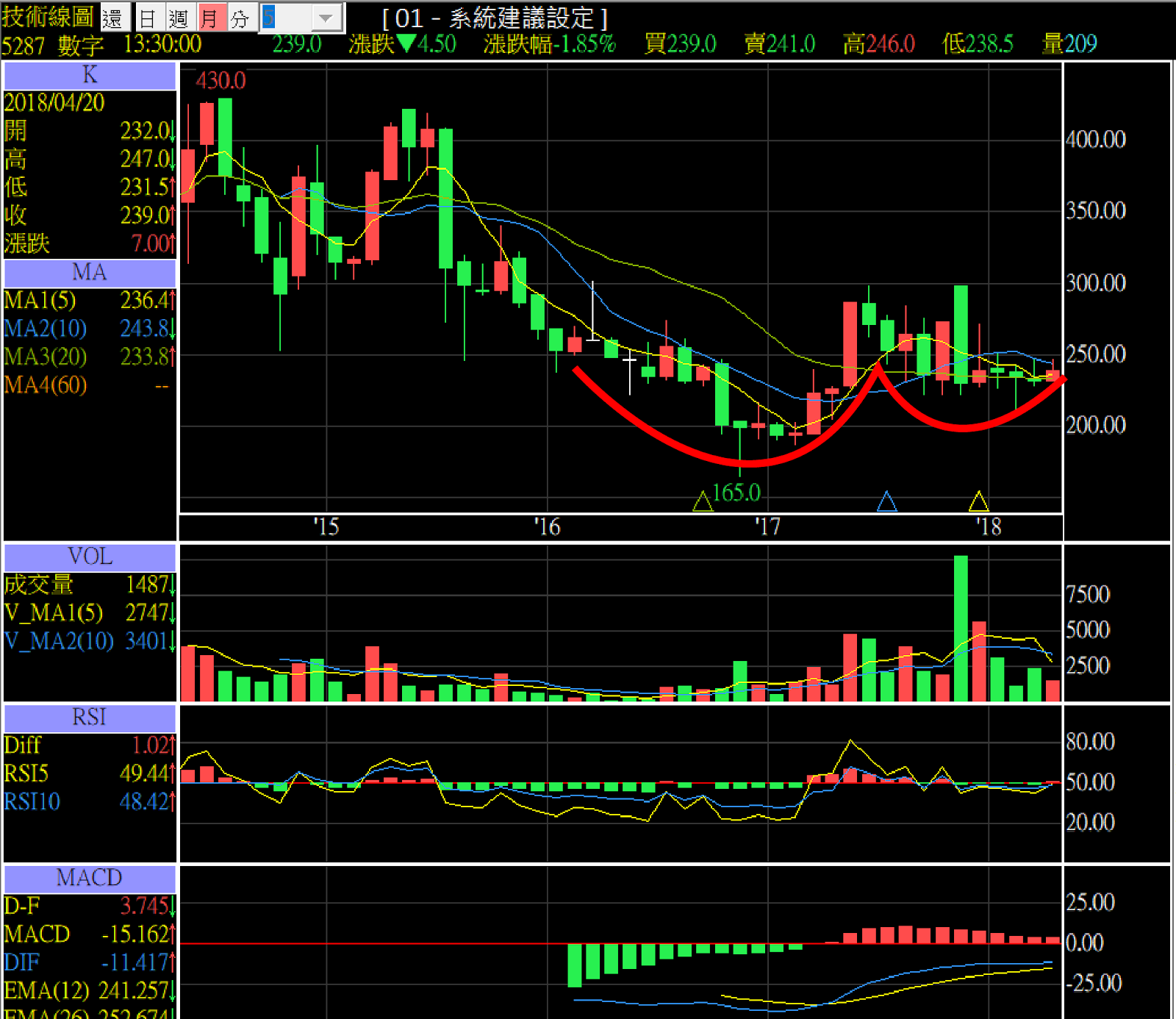Click the blue triangle marker on time axis
The width and height of the screenshot is (1176, 1019).
pyautogui.click(x=887, y=501)
